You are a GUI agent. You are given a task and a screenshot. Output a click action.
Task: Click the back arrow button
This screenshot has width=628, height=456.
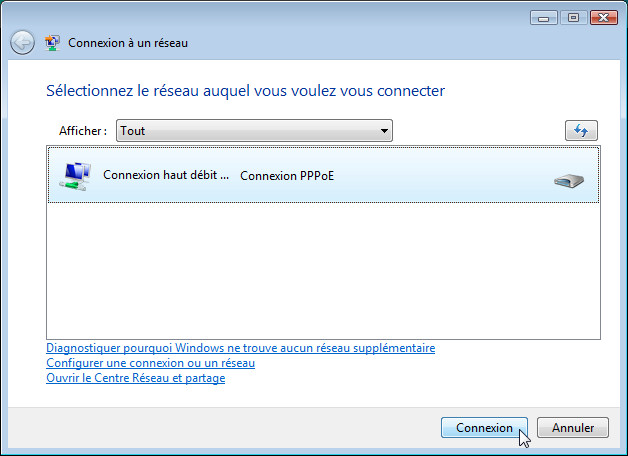22,42
